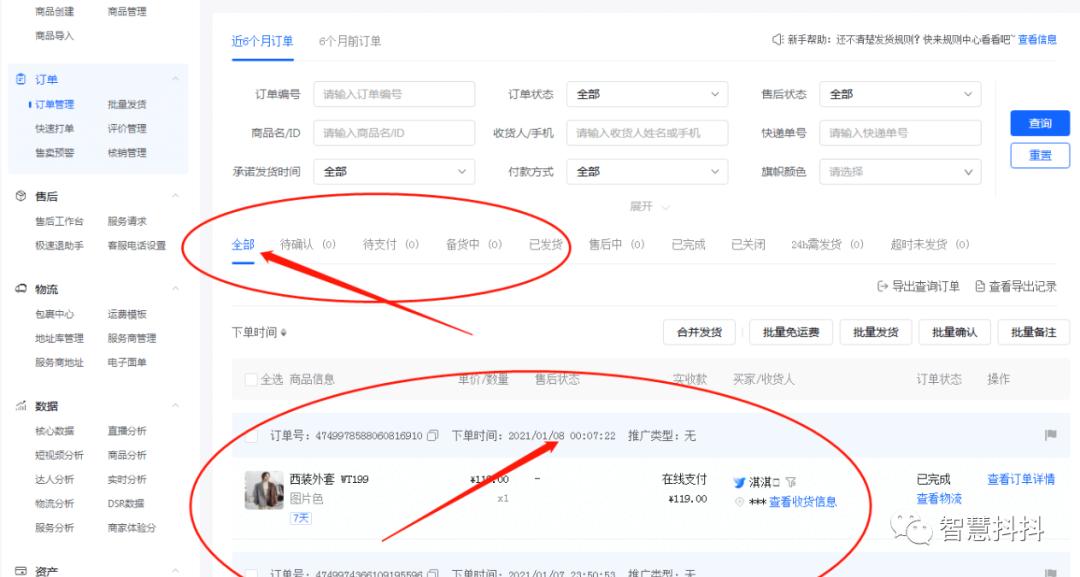Viewport: 1080px width, 577px height.
Task: Click the copy icon beside order number 4749978588060816910
Action: coord(434,437)
